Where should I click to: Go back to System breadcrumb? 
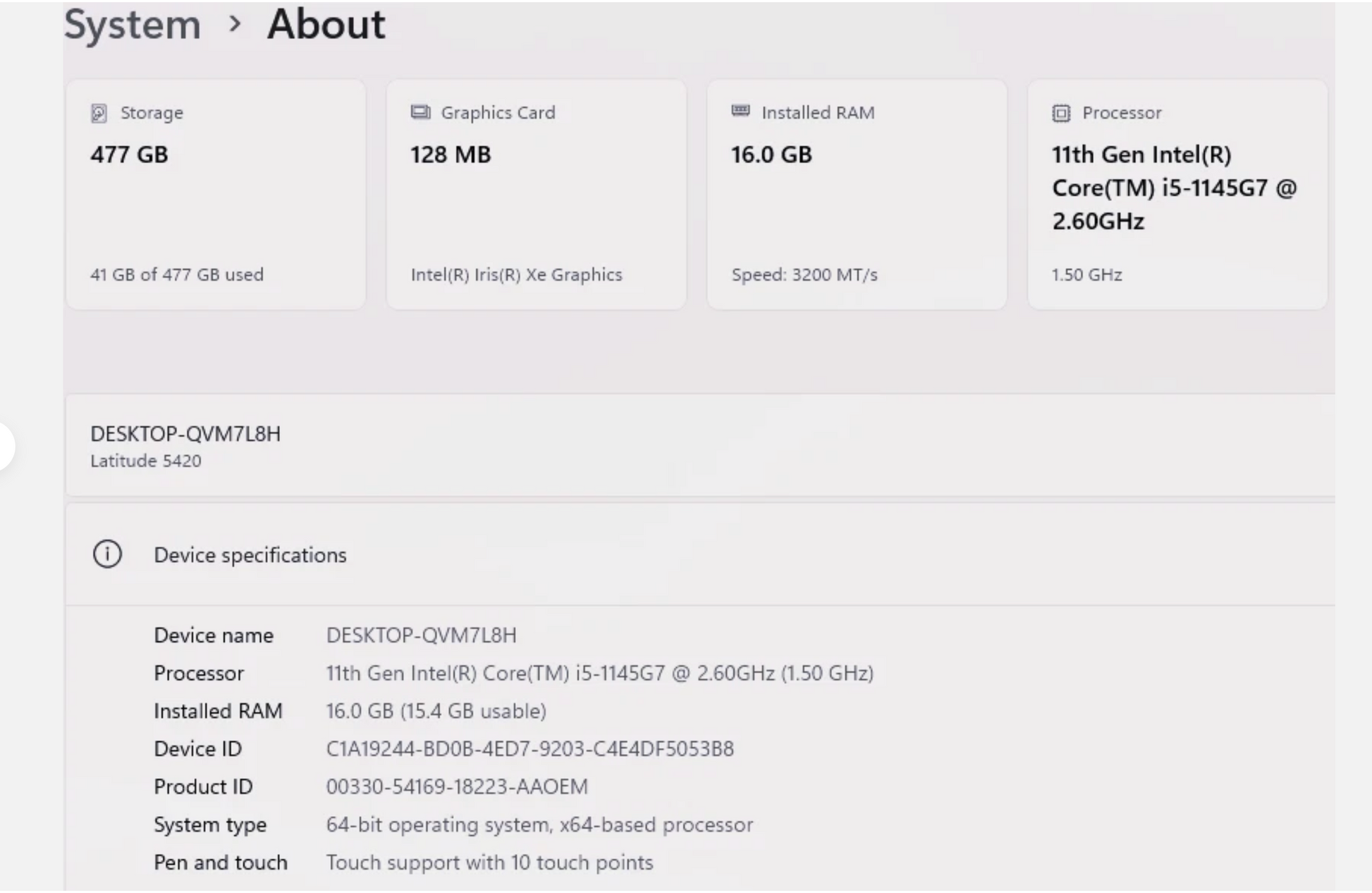coord(133,24)
